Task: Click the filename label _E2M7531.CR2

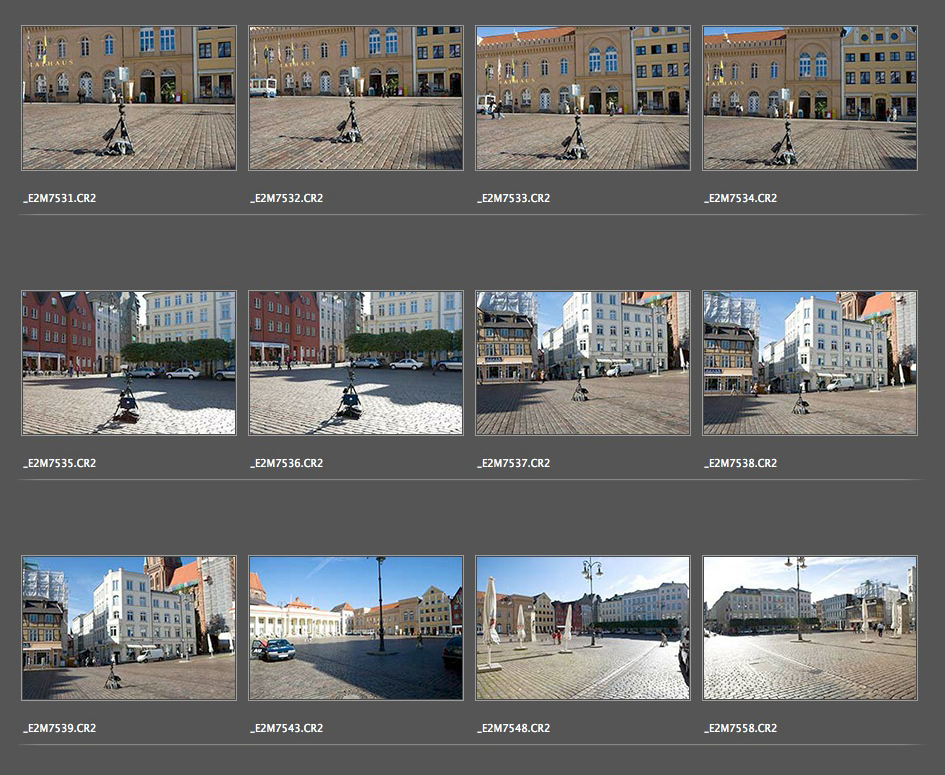Action: pos(60,198)
